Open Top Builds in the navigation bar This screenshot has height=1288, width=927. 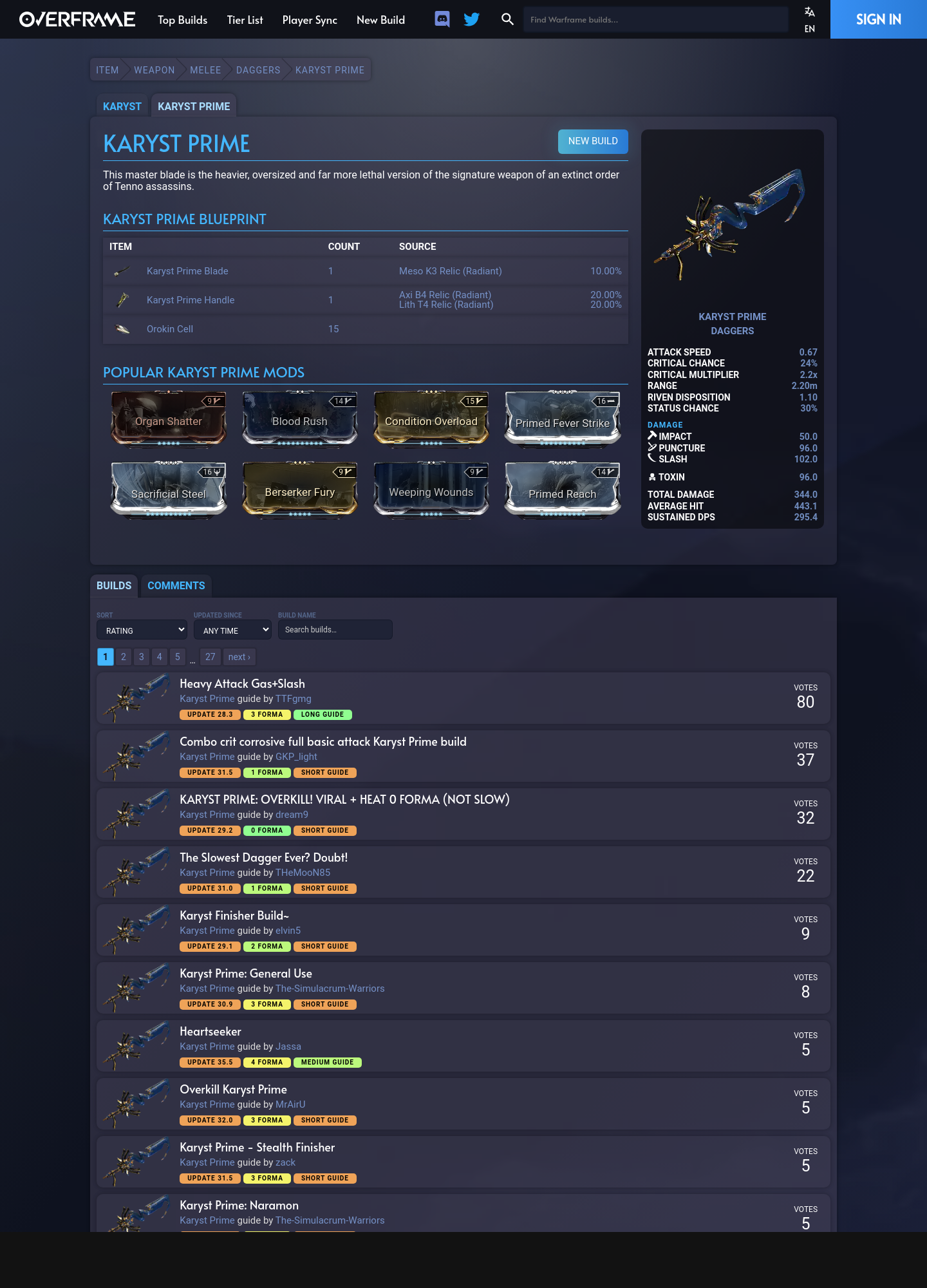183,20
